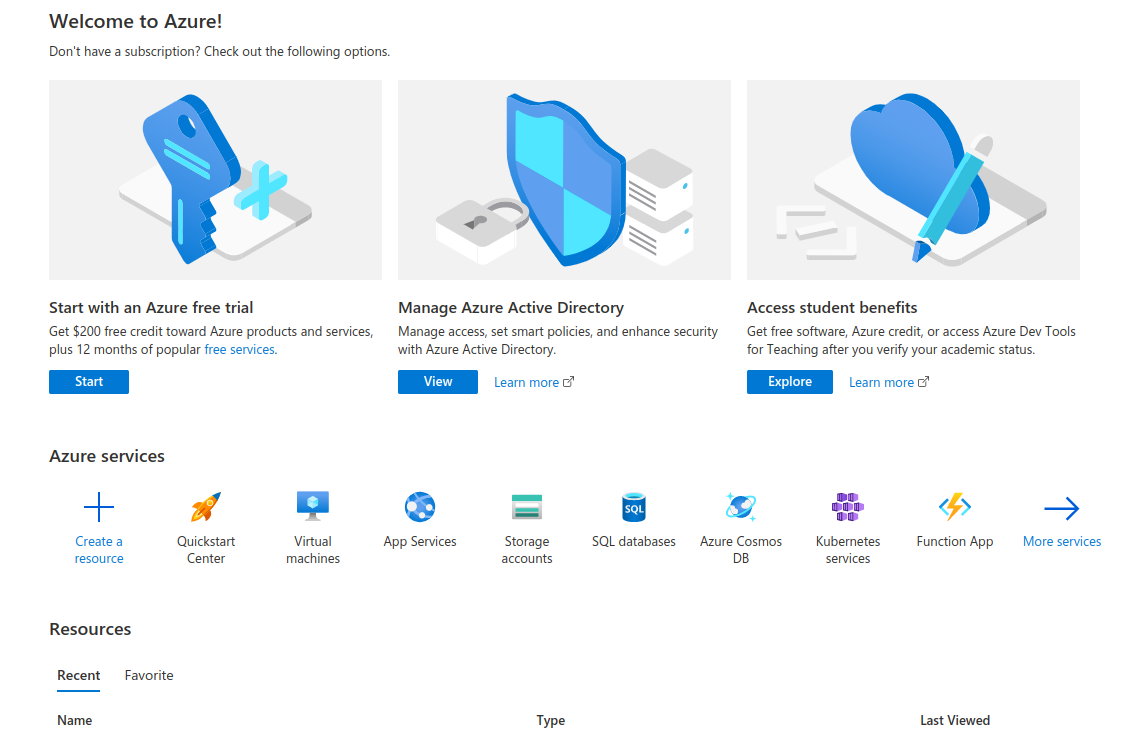Open SQL databases
The width and height of the screenshot is (1133, 746).
[x=634, y=507]
